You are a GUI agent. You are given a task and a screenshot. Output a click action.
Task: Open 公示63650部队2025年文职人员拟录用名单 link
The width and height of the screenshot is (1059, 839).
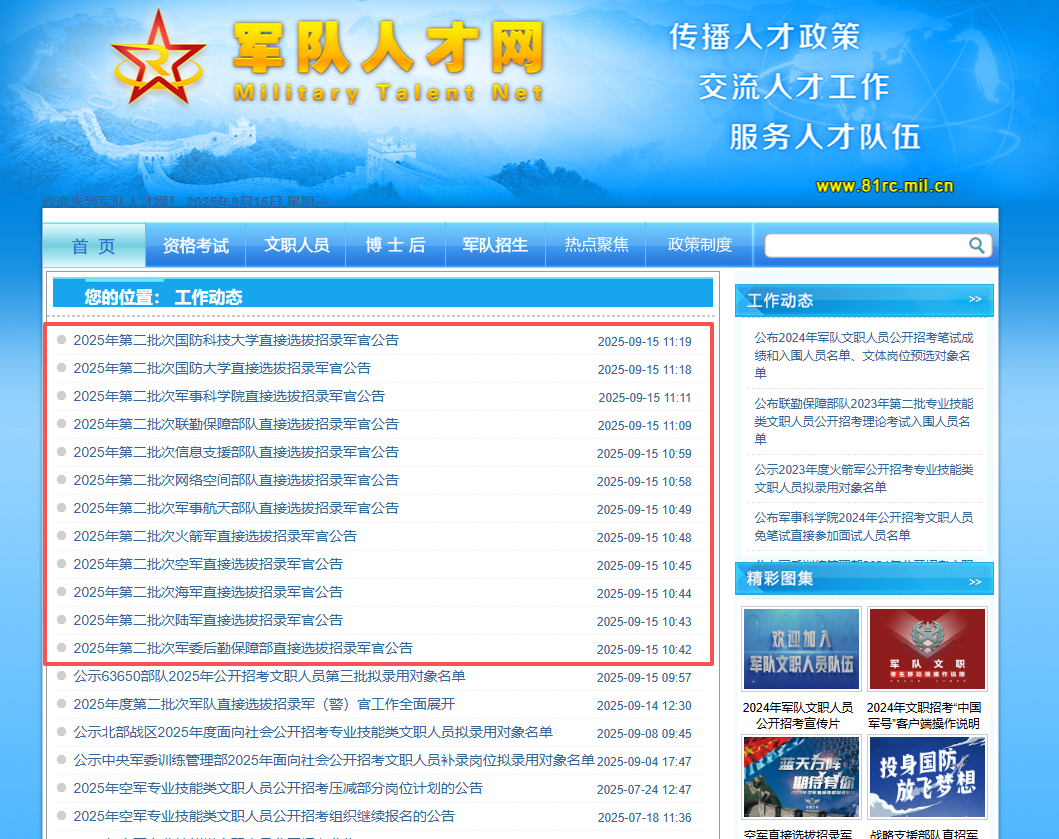click(x=269, y=676)
